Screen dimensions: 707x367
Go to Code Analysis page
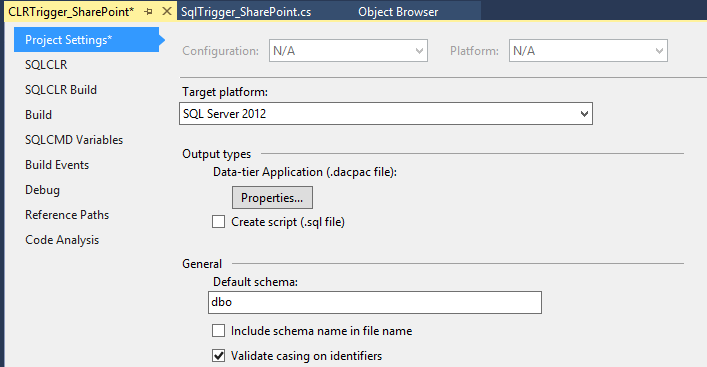tap(62, 240)
